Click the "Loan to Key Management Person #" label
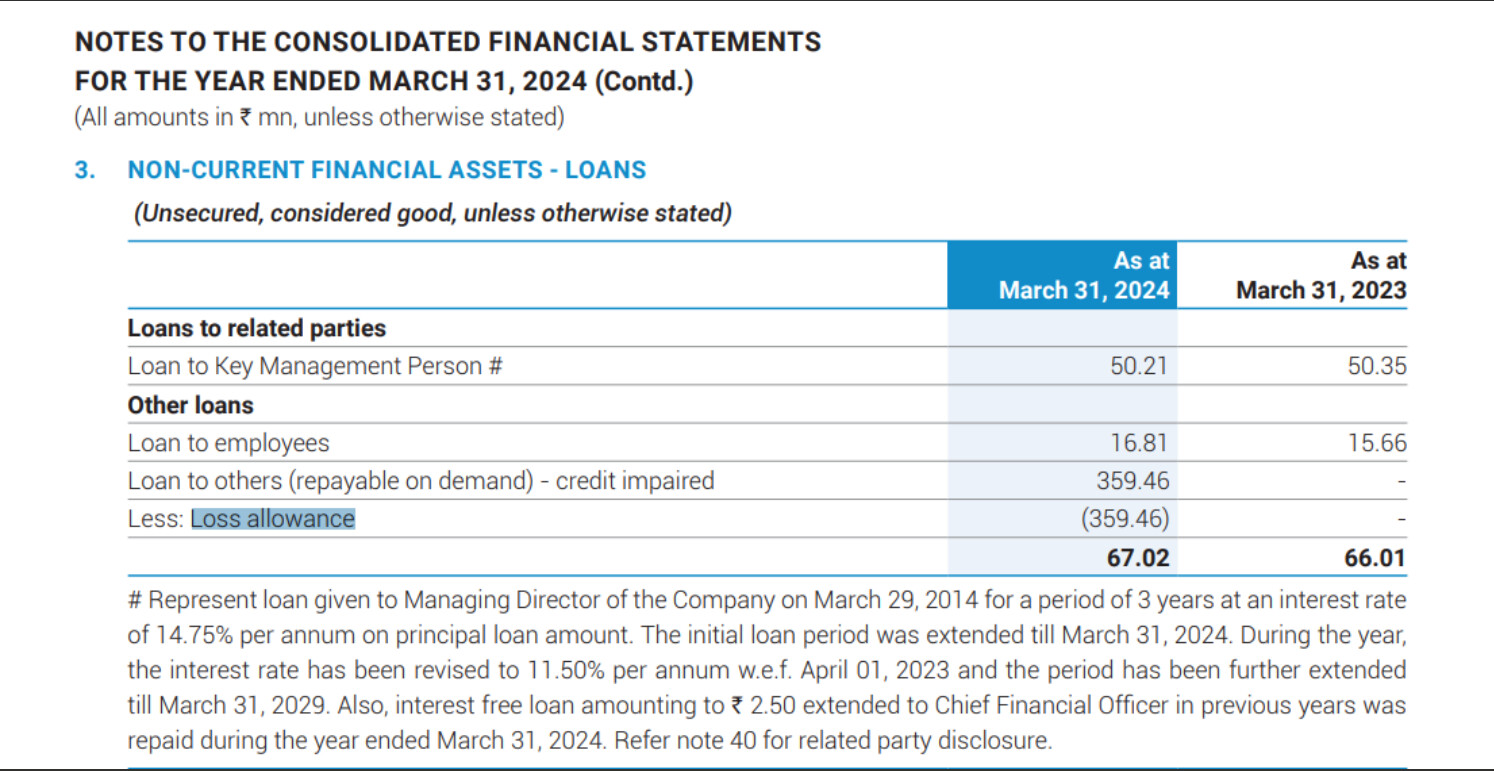 click(314, 367)
